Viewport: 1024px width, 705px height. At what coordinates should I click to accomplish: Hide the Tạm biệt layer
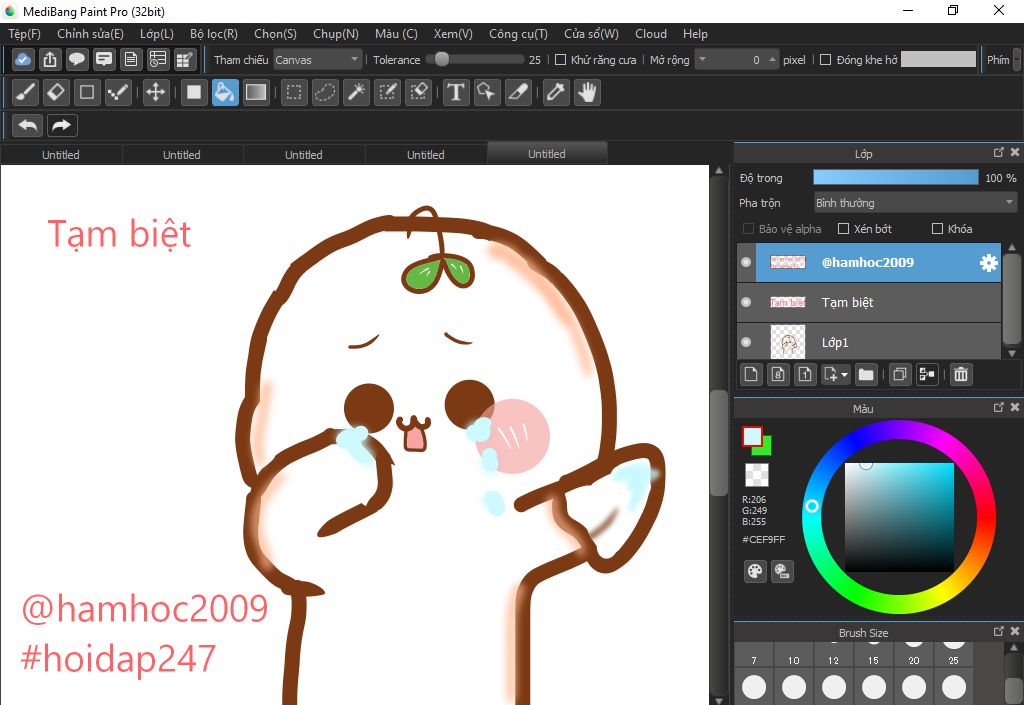(x=746, y=302)
